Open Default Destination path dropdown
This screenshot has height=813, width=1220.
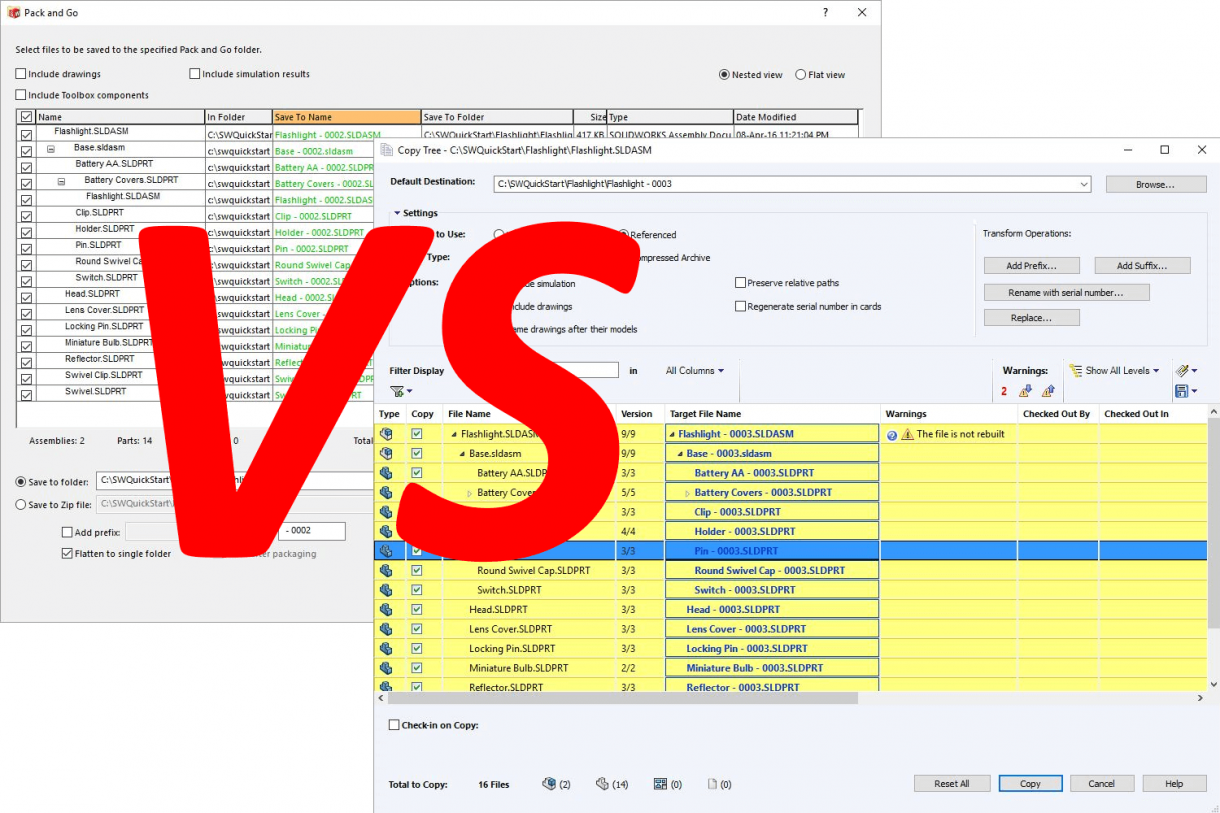[x=1084, y=184]
